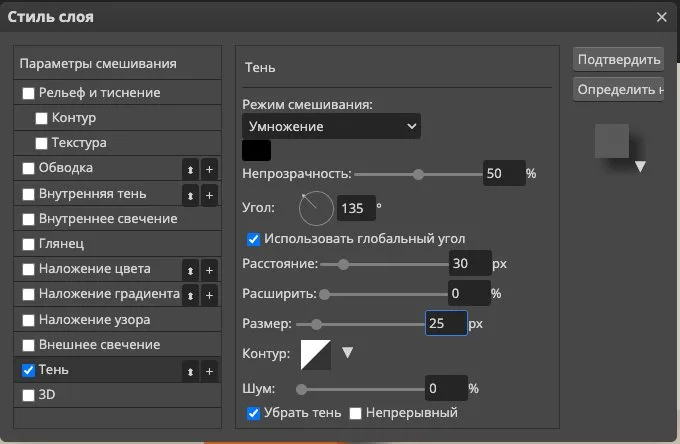Open the black shadow color swatch
This screenshot has width=680, height=444.
tap(256, 150)
